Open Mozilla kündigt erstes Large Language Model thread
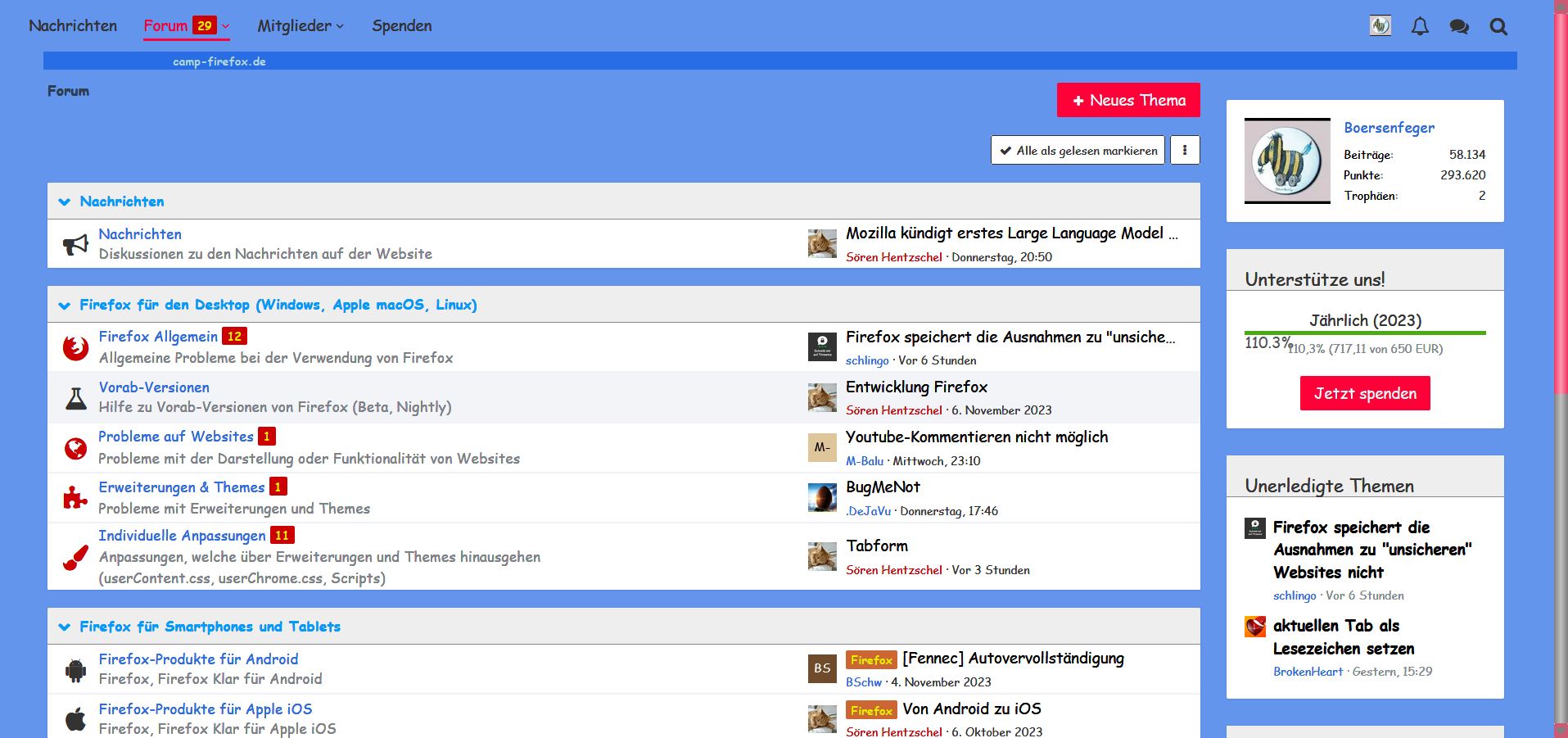Image resolution: width=1568 pixels, height=738 pixels. click(1012, 233)
